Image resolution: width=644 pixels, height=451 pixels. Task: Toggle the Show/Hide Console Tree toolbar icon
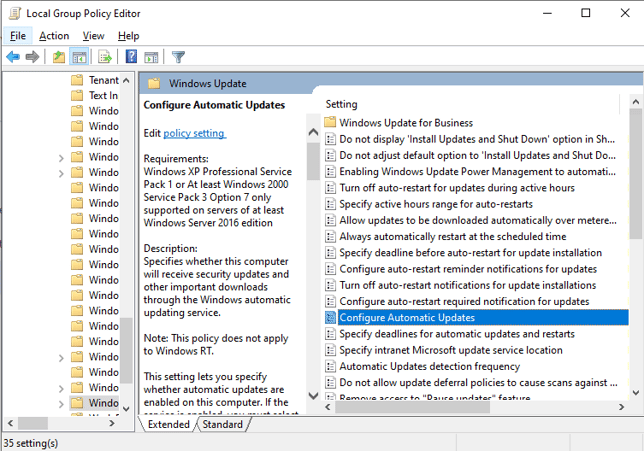80,57
